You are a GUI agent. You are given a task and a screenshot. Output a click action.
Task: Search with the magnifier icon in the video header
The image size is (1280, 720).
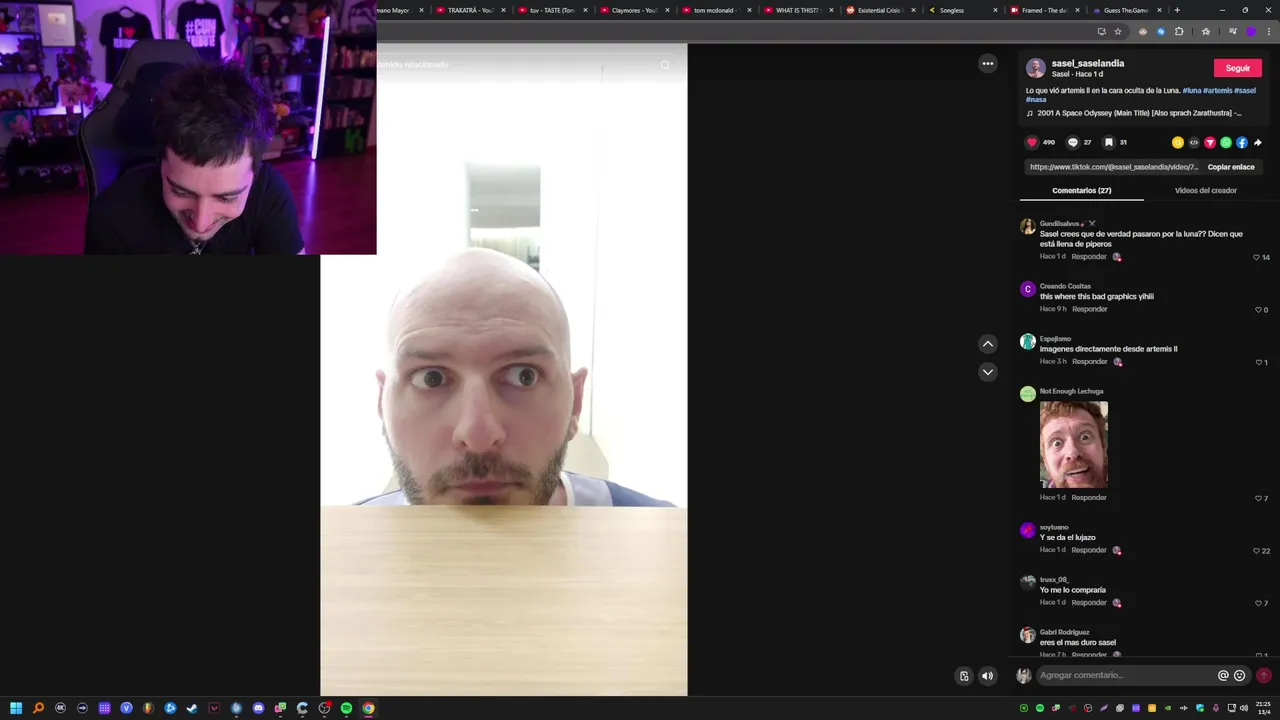(x=665, y=65)
